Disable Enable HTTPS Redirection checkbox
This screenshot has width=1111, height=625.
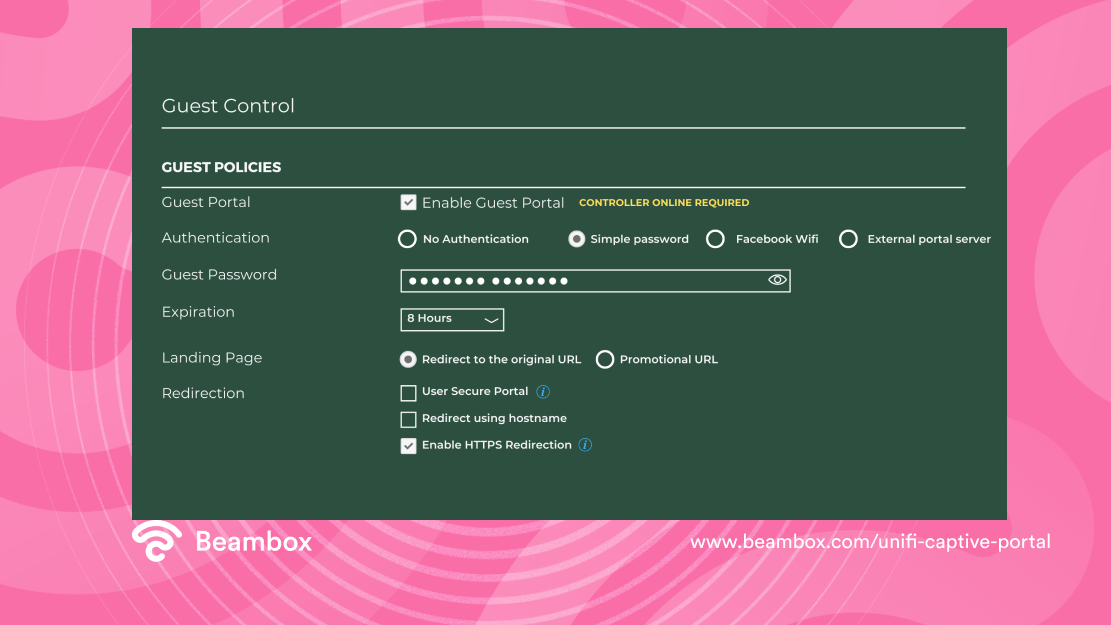pos(408,446)
